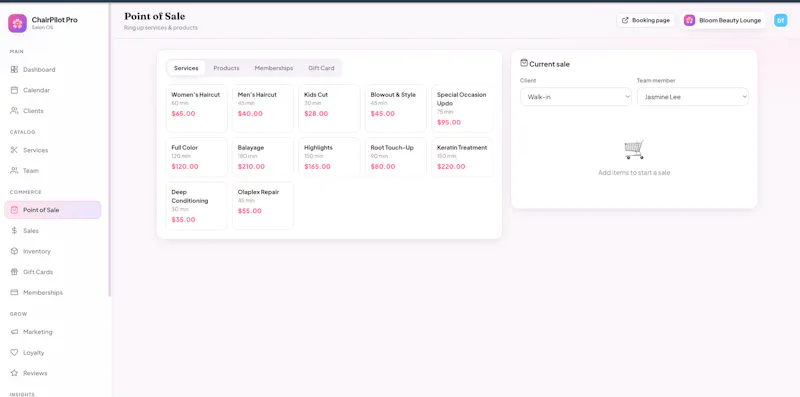
Task: Add Women's Haircut to the sale
Action: 196,108
